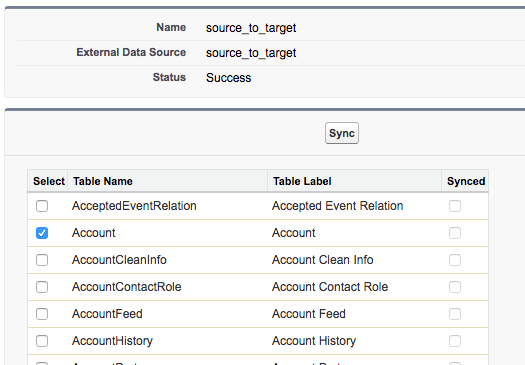Toggle Synced checkbox for Account Contact Role
Viewport: 525px width, 365px height.
(455, 287)
